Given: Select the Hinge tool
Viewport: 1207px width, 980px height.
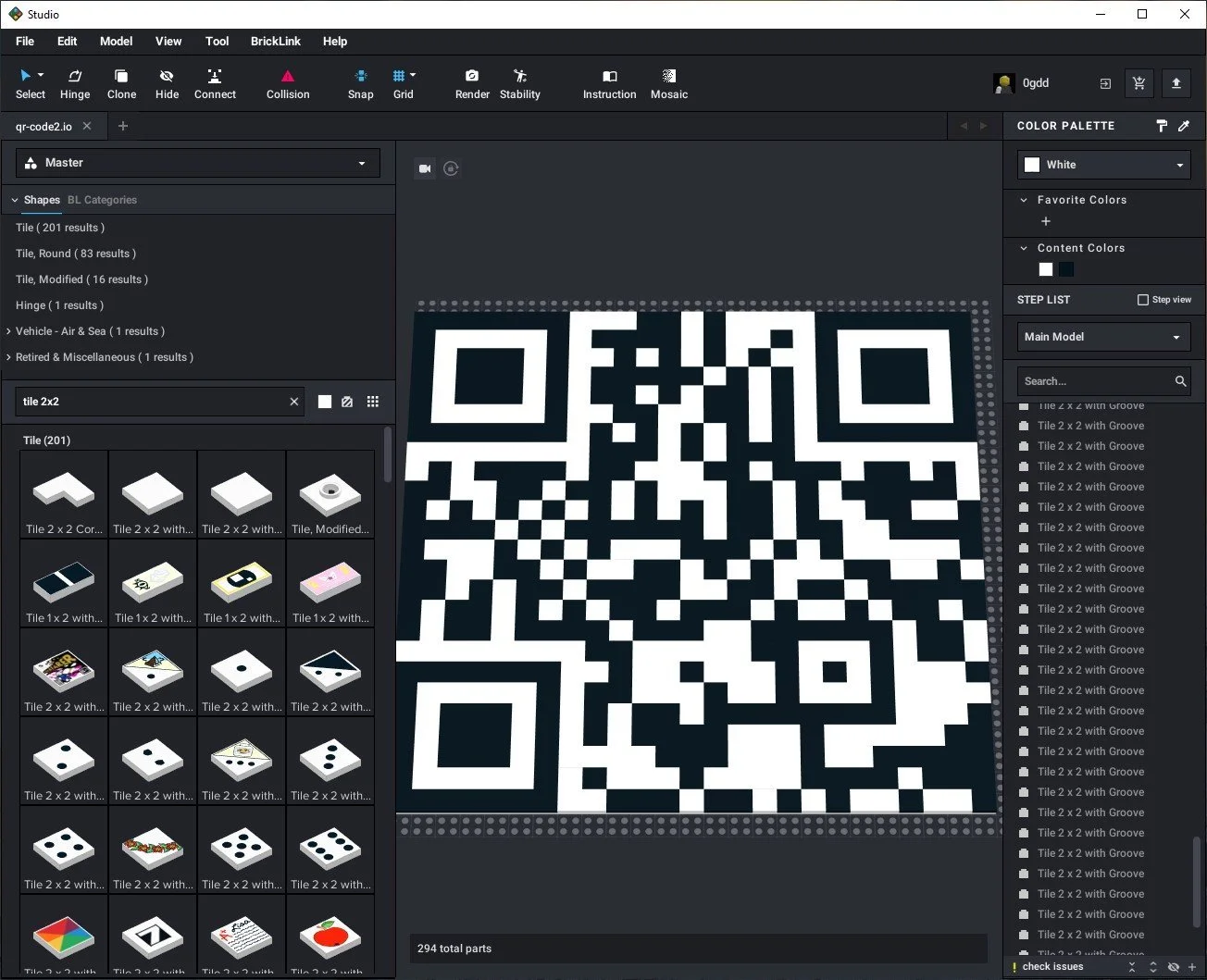Looking at the screenshot, I should pyautogui.click(x=75, y=83).
